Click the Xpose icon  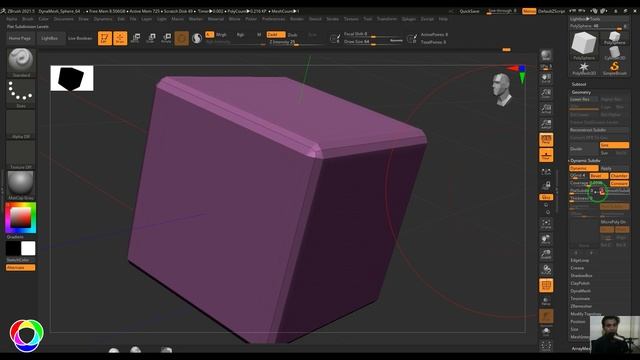point(546,346)
